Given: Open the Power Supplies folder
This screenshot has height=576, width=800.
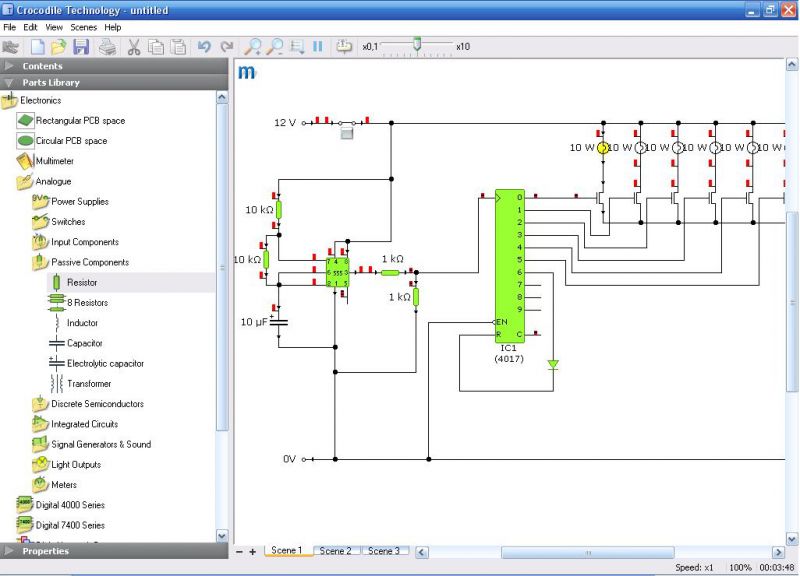Looking at the screenshot, I should (70, 202).
